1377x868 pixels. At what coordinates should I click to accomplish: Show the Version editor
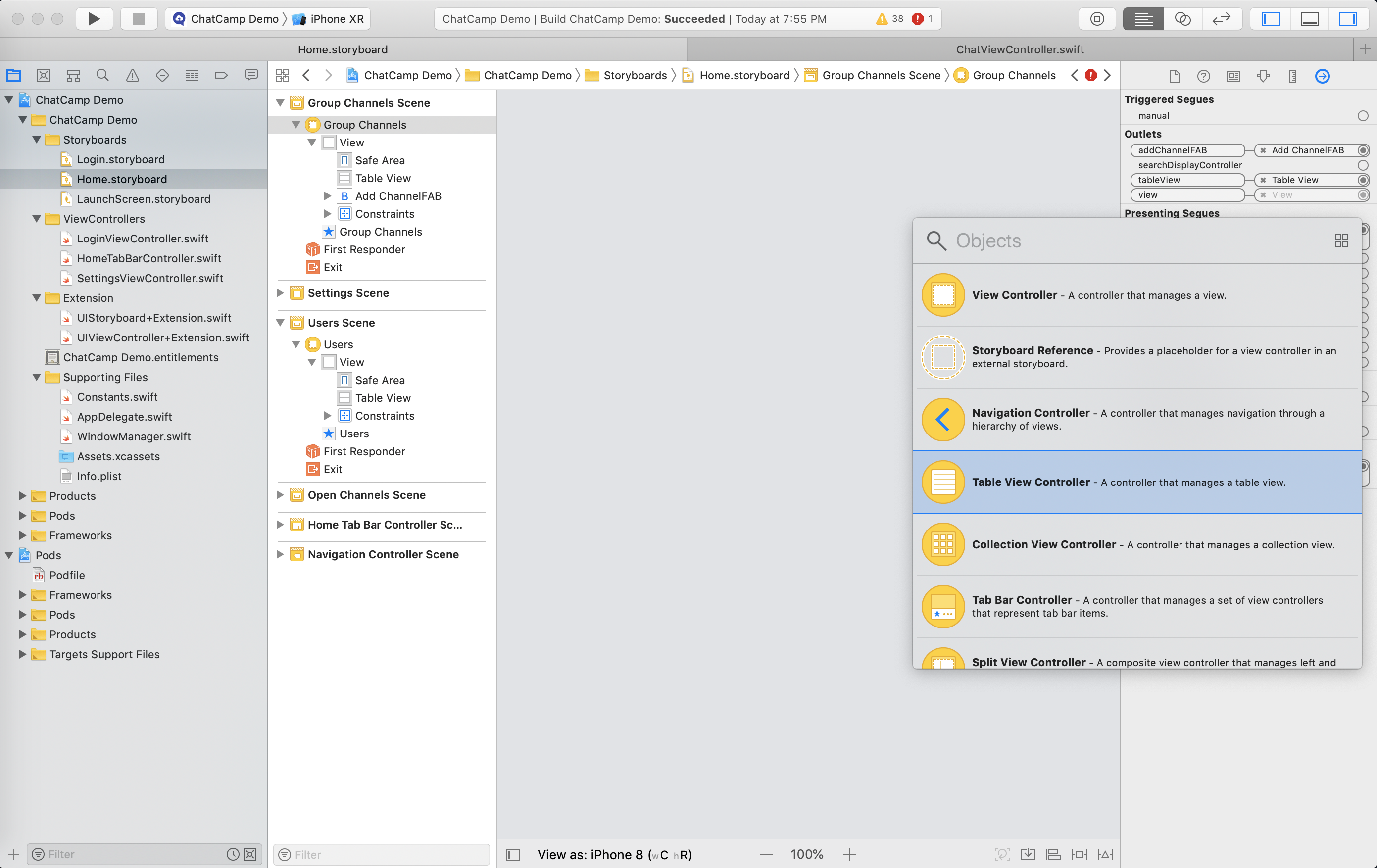pos(1222,19)
